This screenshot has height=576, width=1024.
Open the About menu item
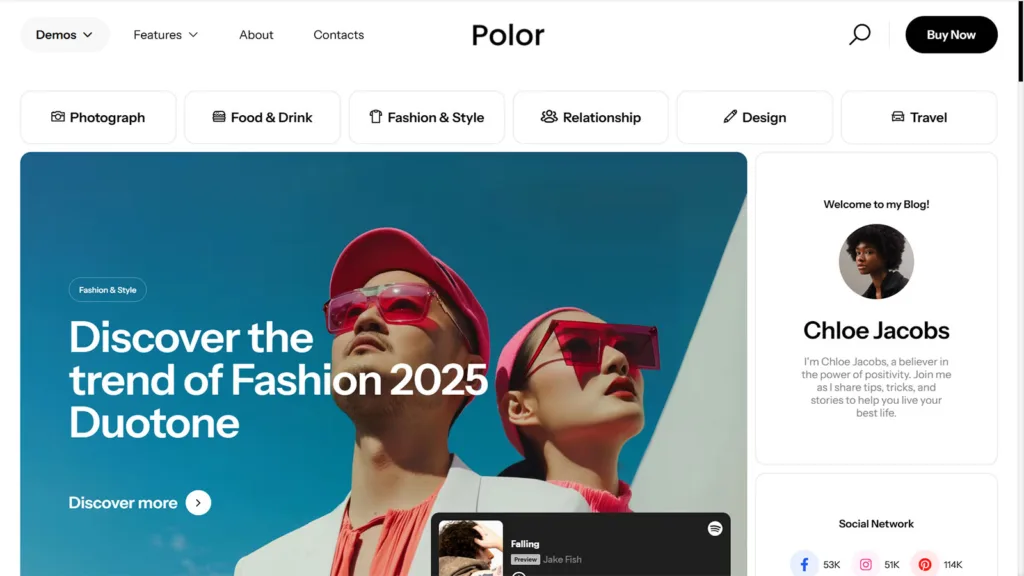[x=256, y=35]
